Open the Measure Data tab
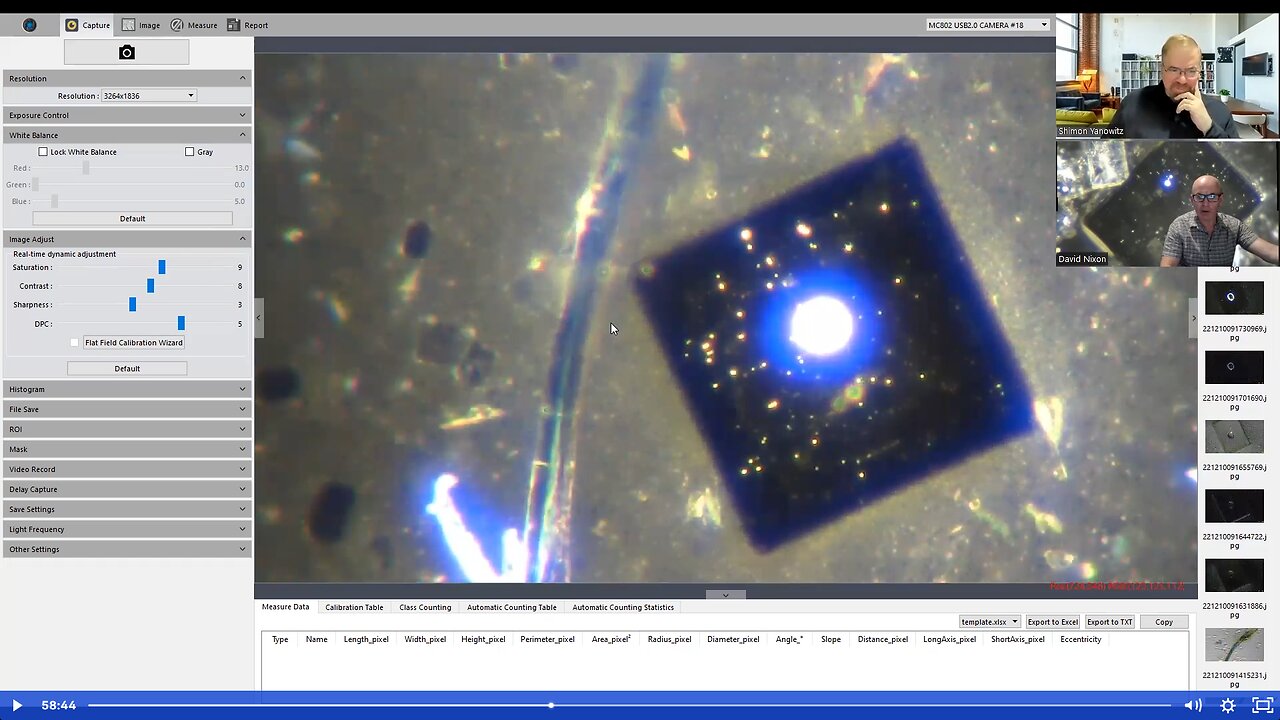This screenshot has width=1280, height=720. 286,607
